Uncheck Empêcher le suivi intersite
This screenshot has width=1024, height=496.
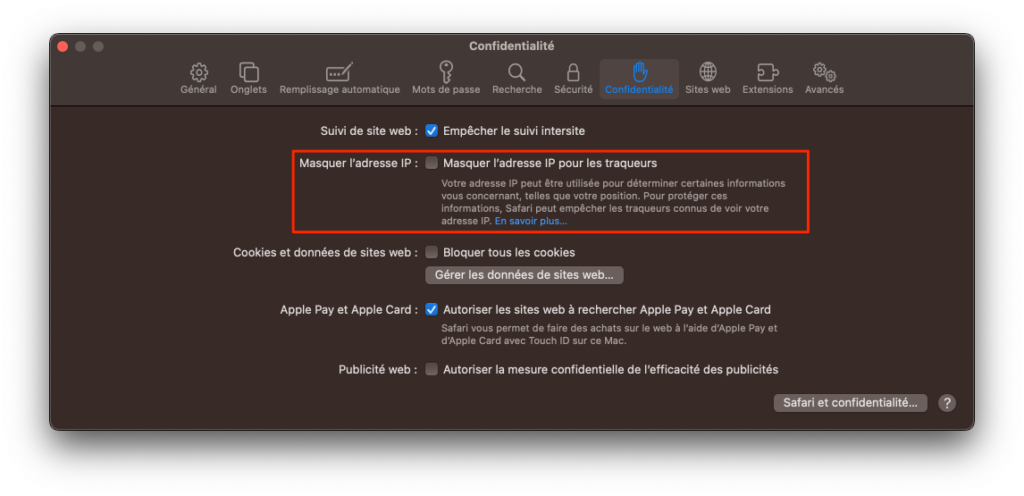[x=432, y=131]
